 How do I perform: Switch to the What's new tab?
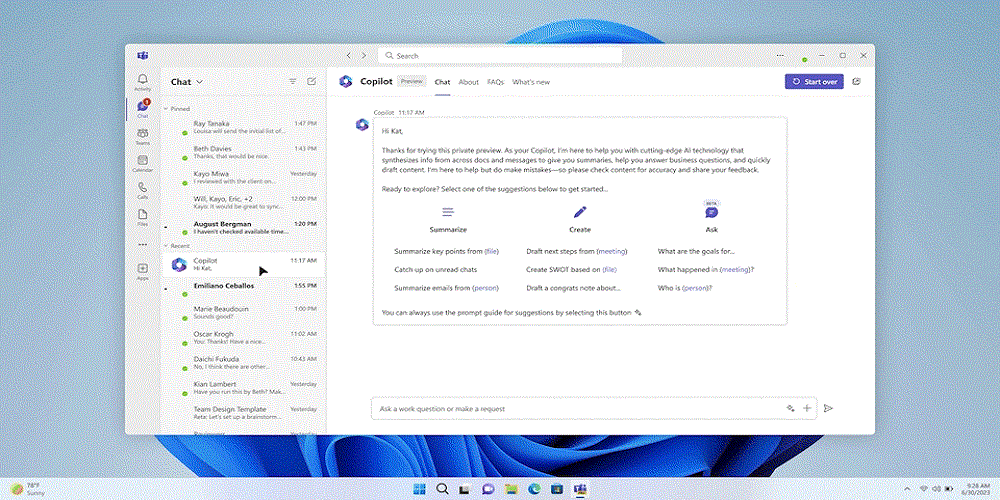click(x=531, y=82)
